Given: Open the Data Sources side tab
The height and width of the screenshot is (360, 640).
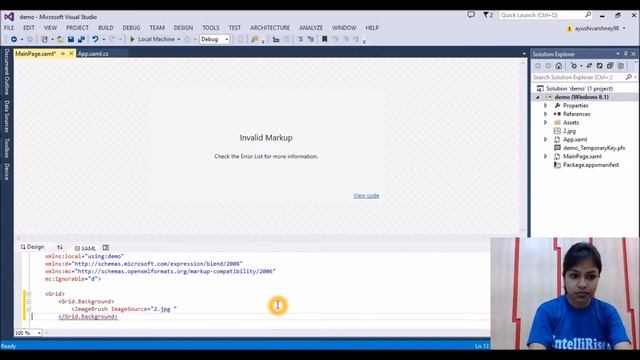Looking at the screenshot, I should click(x=7, y=116).
